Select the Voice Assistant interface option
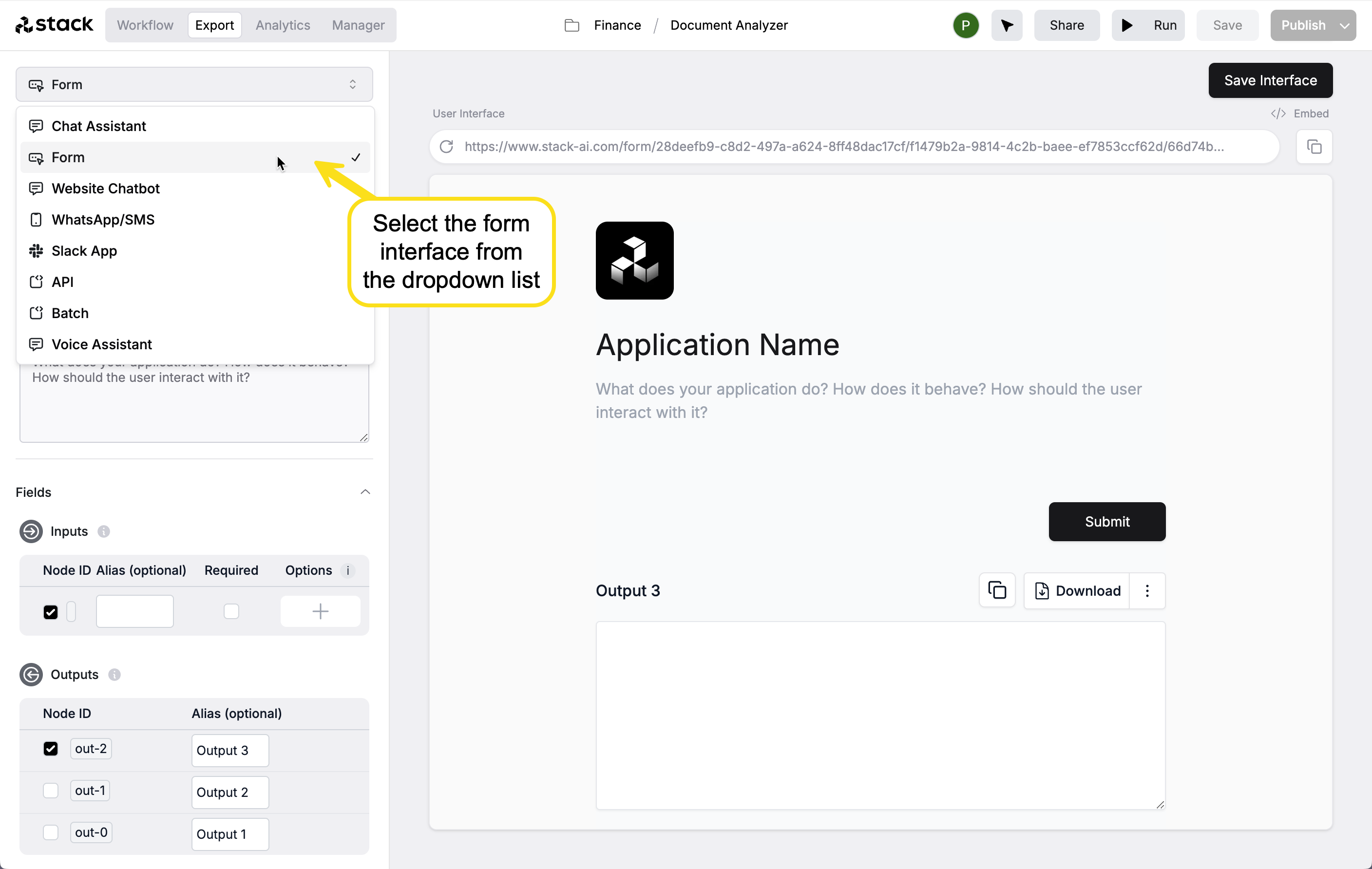The image size is (1372, 869). click(101, 344)
